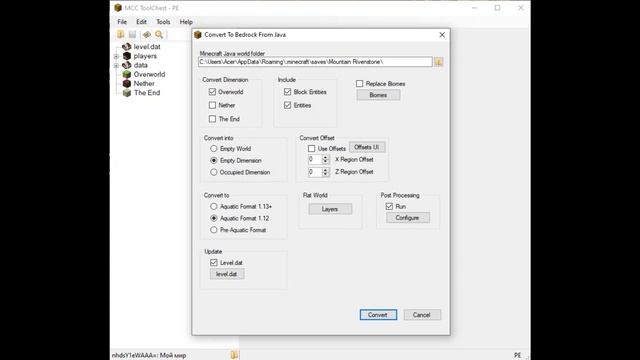Select the Nether tree item label
Viewport: 640px width, 360px height.
point(144,83)
